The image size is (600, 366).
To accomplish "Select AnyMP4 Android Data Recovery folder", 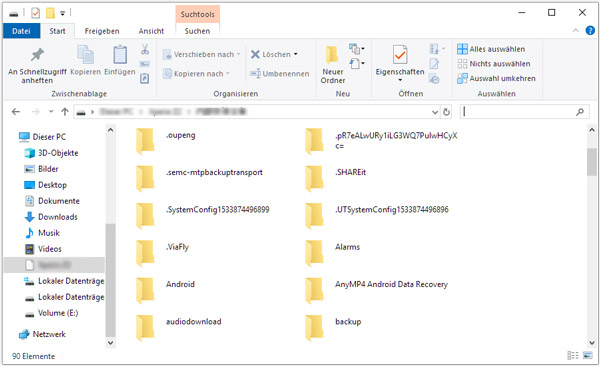I will pyautogui.click(x=377, y=290).
